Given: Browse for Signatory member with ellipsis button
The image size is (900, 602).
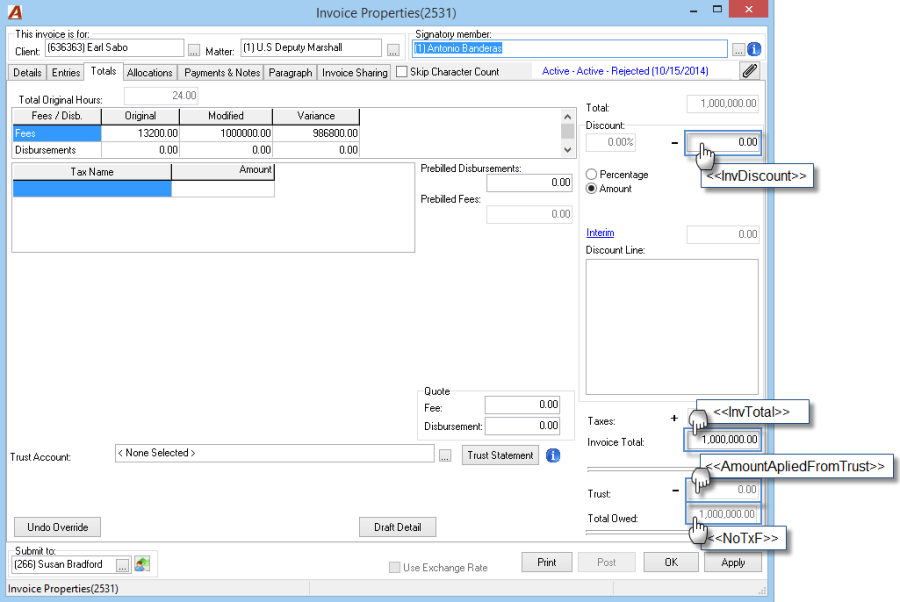Looking at the screenshot, I should pyautogui.click(x=738, y=50).
